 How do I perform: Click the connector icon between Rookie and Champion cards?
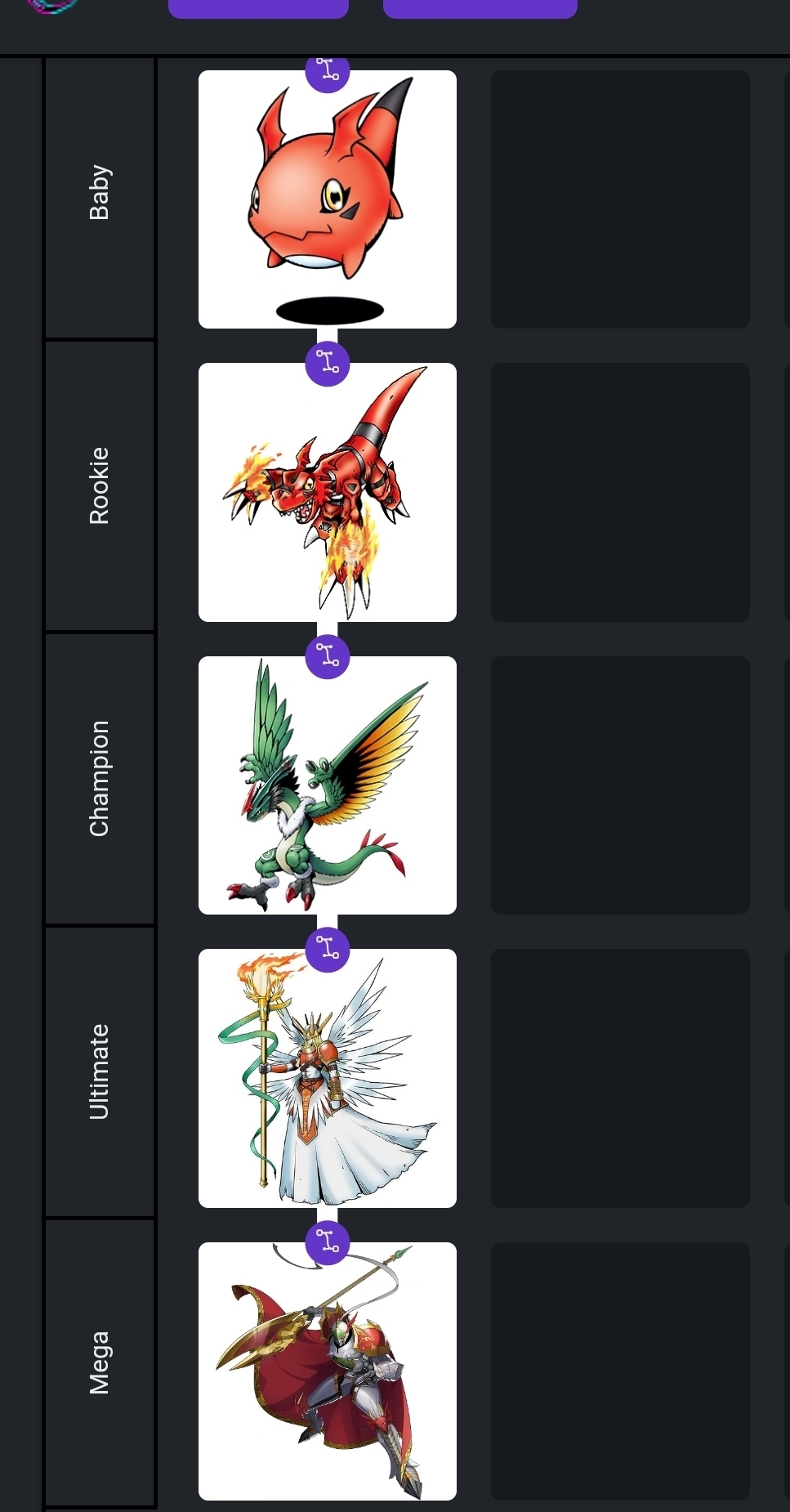click(328, 655)
